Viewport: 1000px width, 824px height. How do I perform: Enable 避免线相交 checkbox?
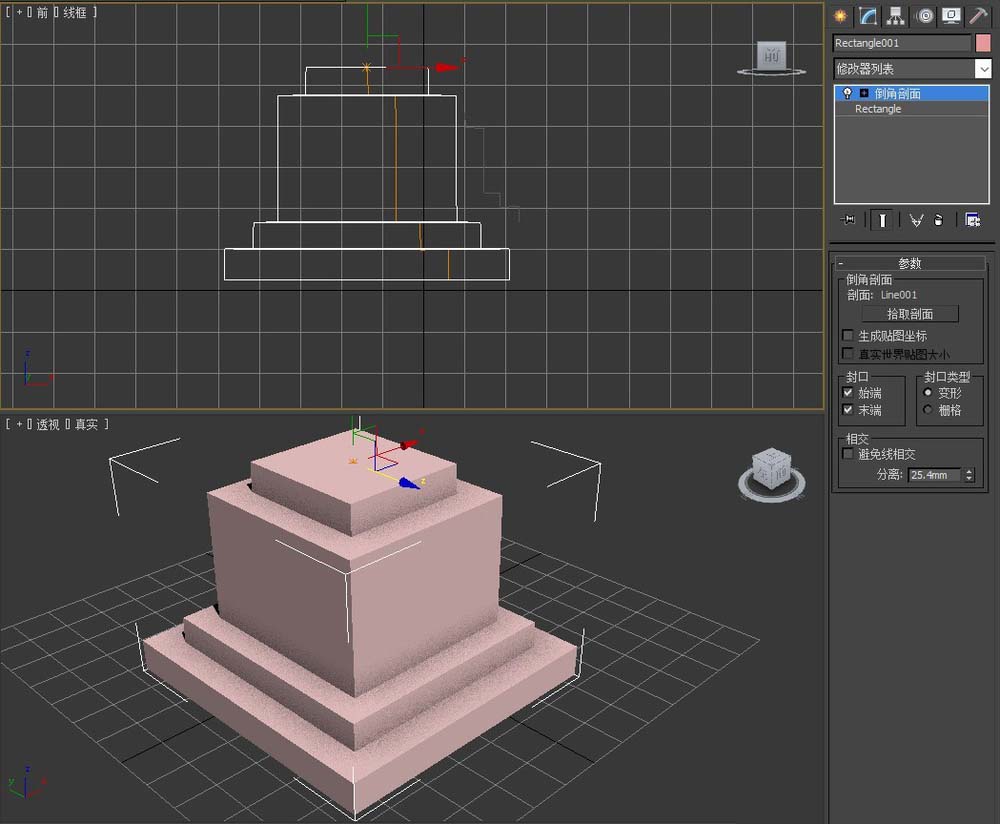point(848,453)
